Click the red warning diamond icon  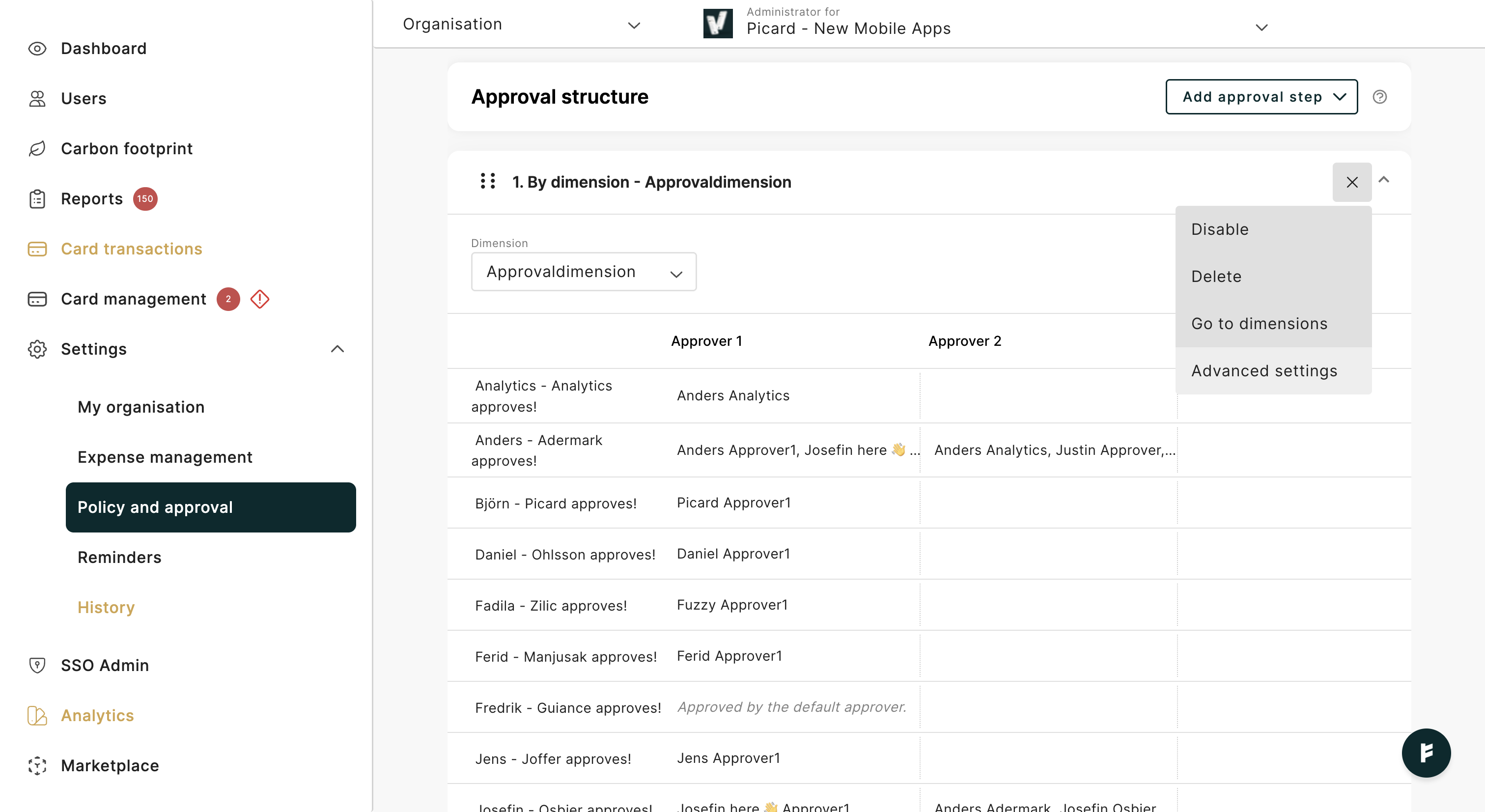click(x=259, y=299)
